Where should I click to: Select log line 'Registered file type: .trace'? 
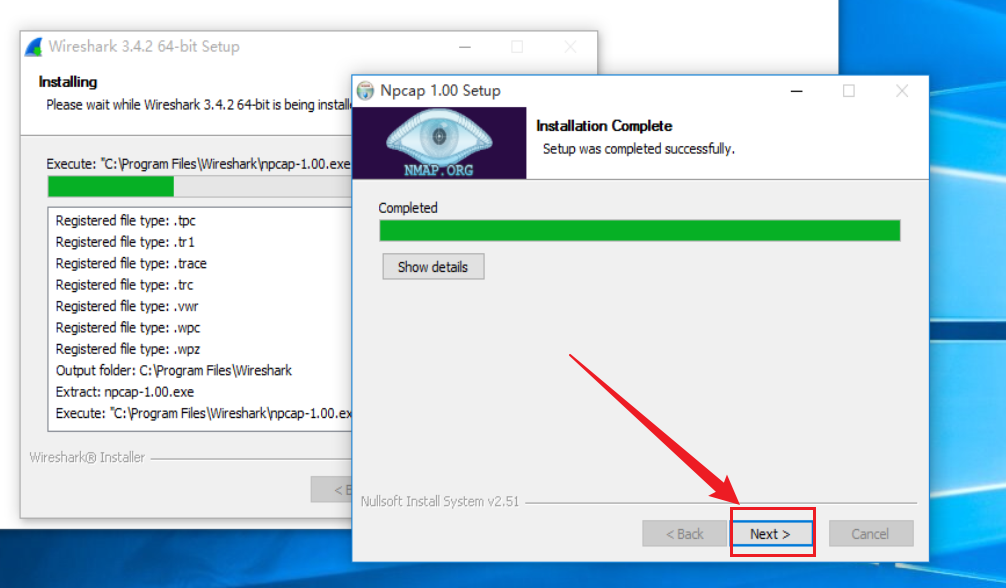click(131, 263)
